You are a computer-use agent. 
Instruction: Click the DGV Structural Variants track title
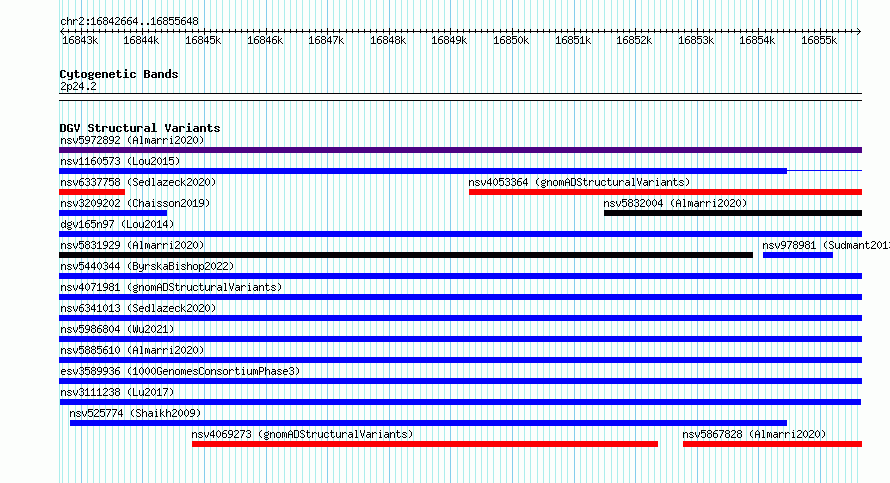140,128
